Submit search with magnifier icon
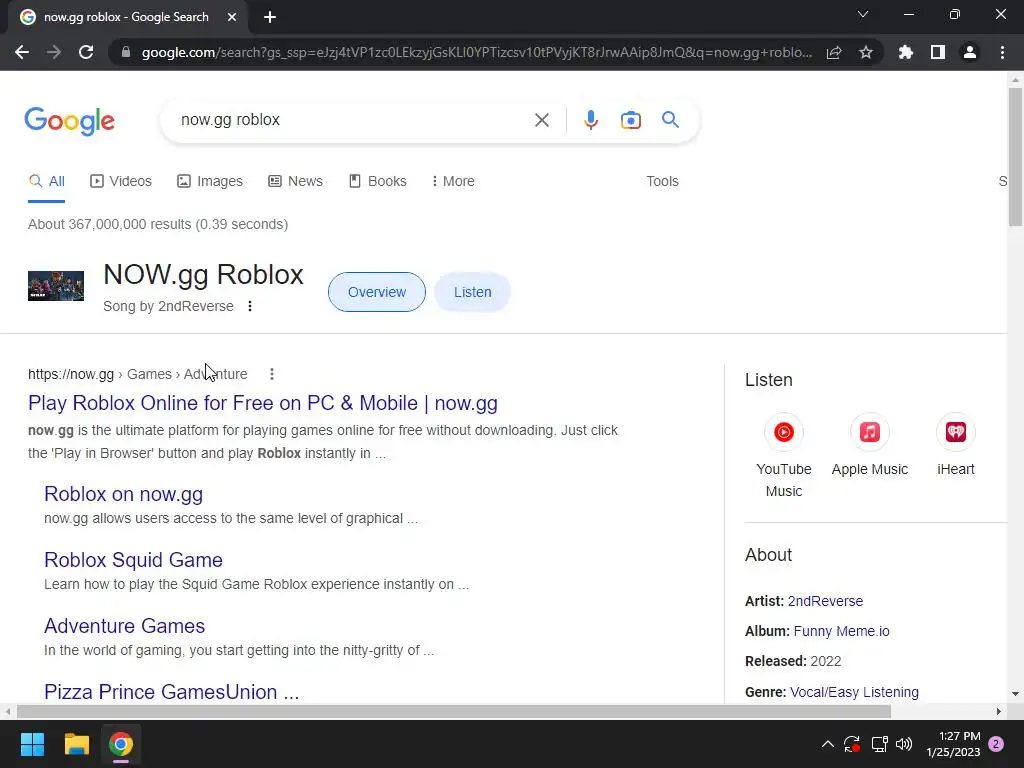Viewport: 1024px width, 768px height. pyautogui.click(x=670, y=120)
